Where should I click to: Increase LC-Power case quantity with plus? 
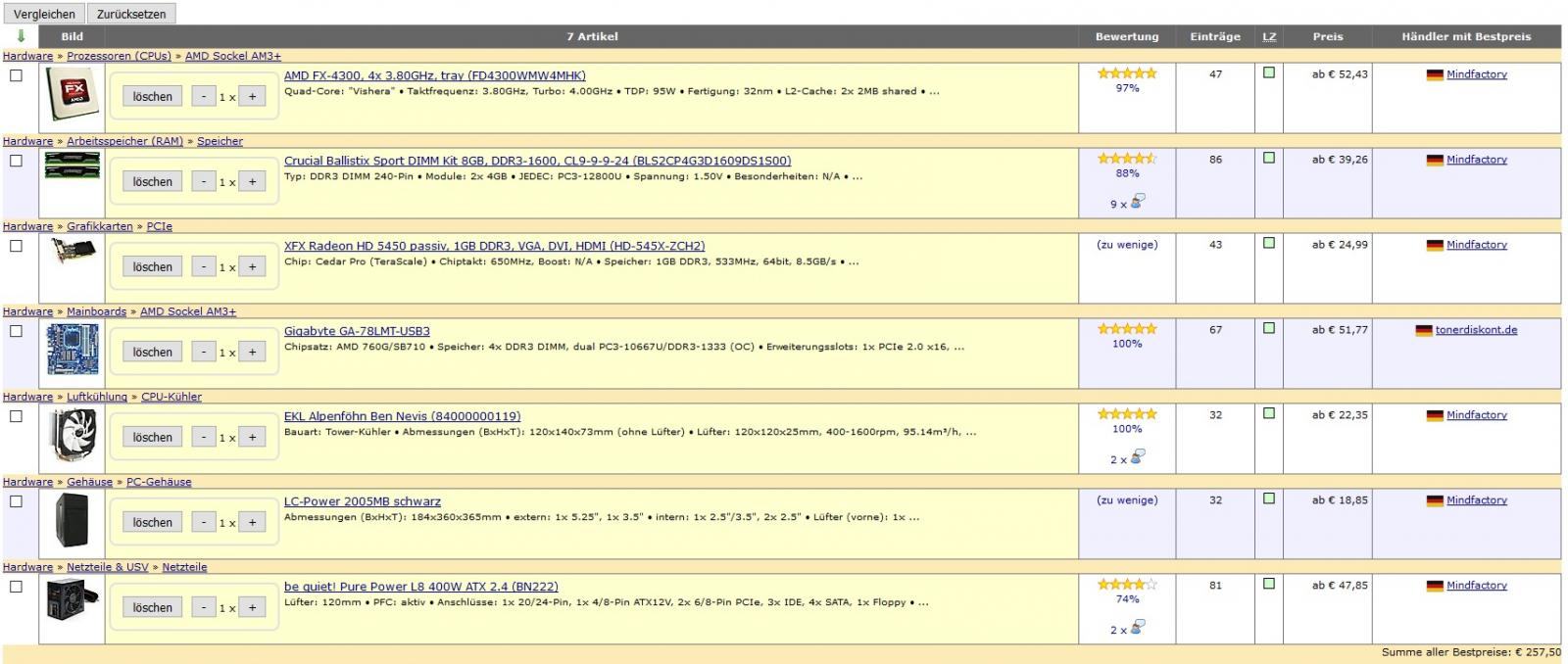252,523
